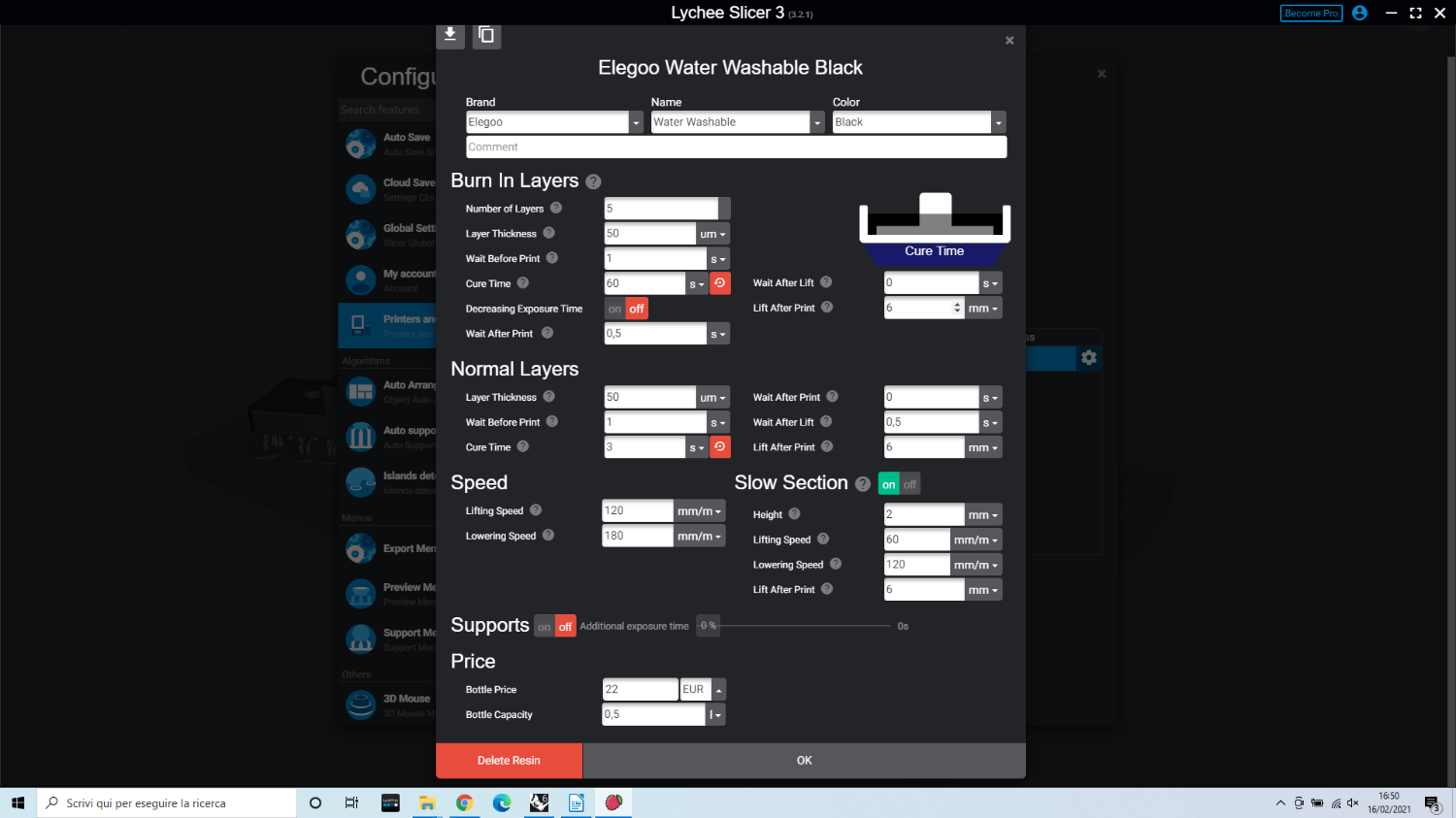Open My account in Configuration list
The width and height of the screenshot is (1456, 818).
(x=387, y=280)
